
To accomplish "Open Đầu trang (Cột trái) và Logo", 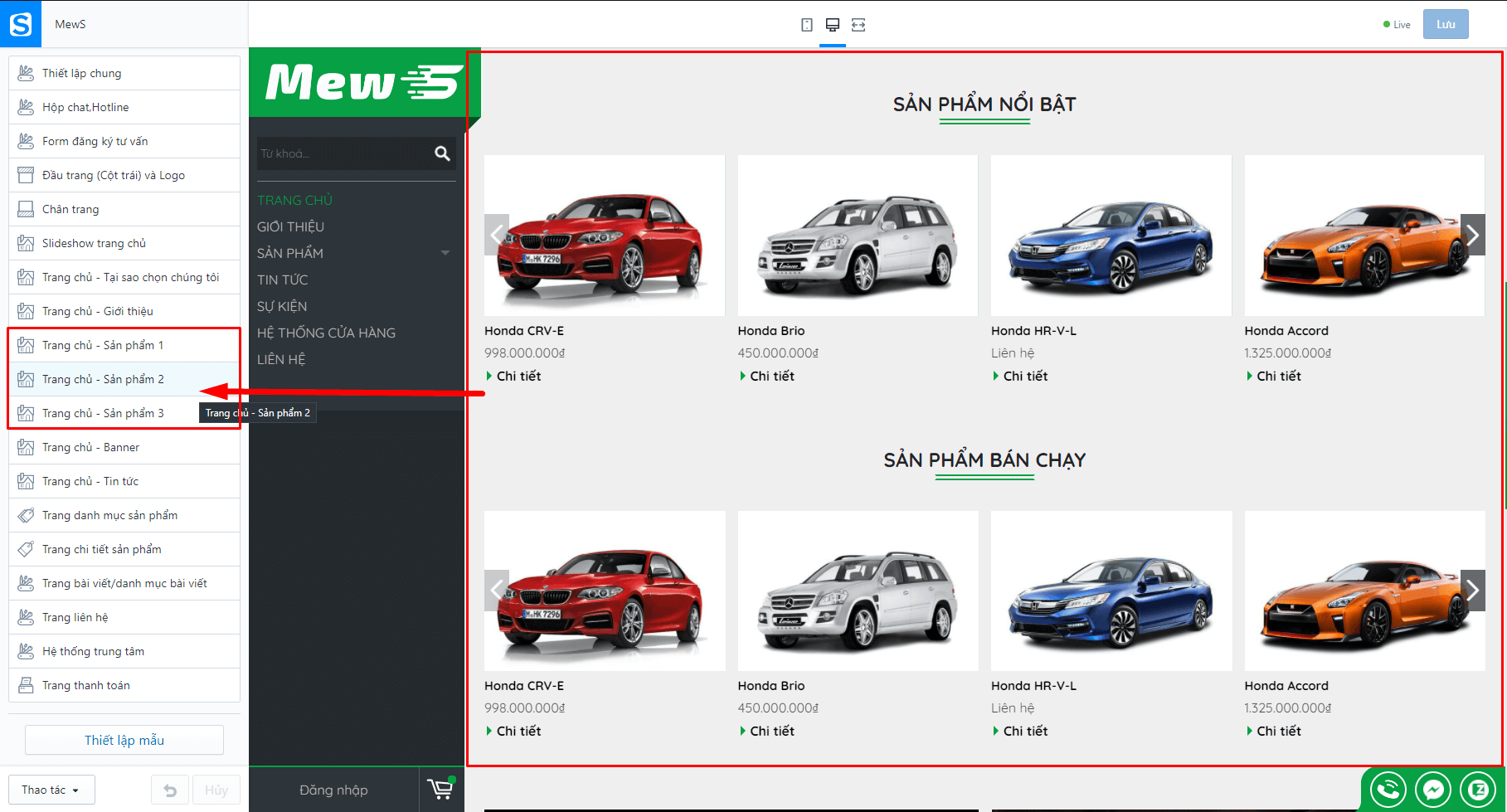I will [x=124, y=175].
